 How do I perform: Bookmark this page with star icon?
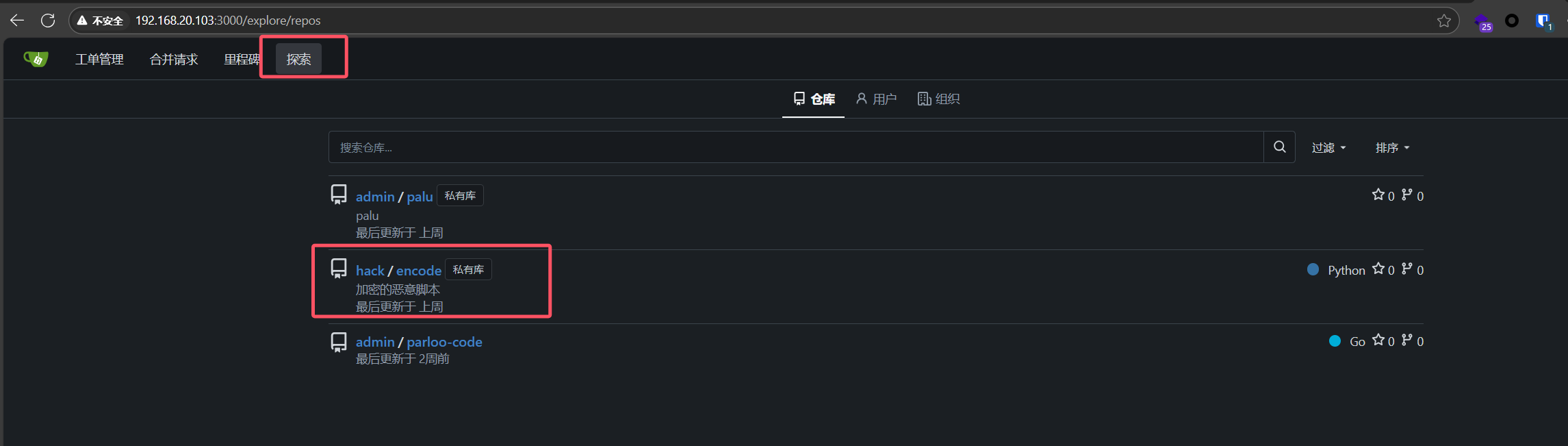pyautogui.click(x=1443, y=21)
